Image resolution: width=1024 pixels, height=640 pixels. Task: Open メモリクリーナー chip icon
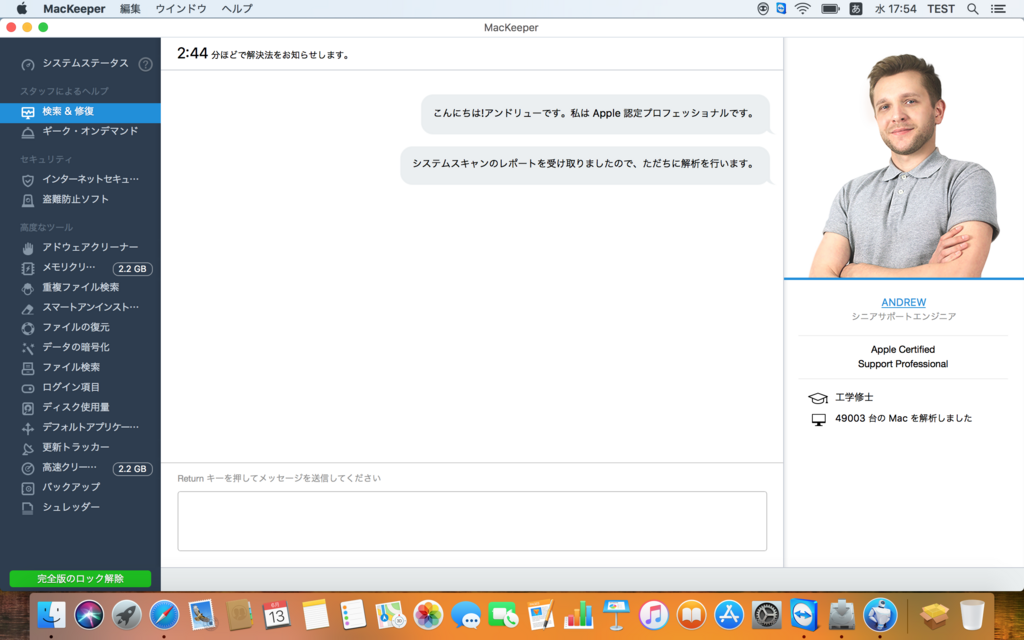[27, 268]
